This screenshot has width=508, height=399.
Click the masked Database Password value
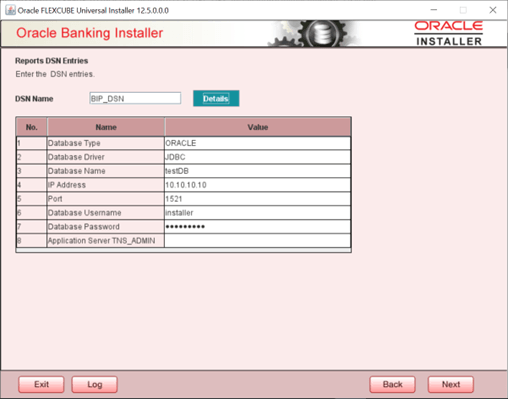pyautogui.click(x=257, y=227)
